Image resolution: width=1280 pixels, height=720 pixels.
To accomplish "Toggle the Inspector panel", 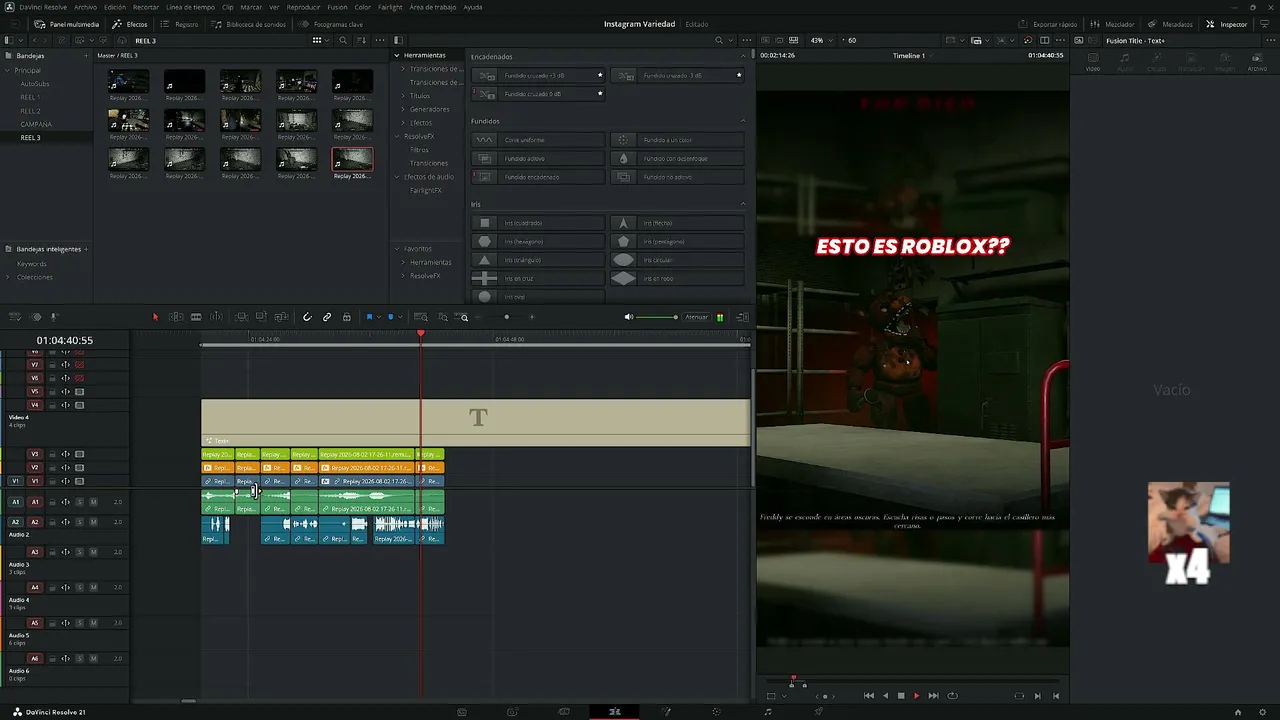I will pos(1227,24).
